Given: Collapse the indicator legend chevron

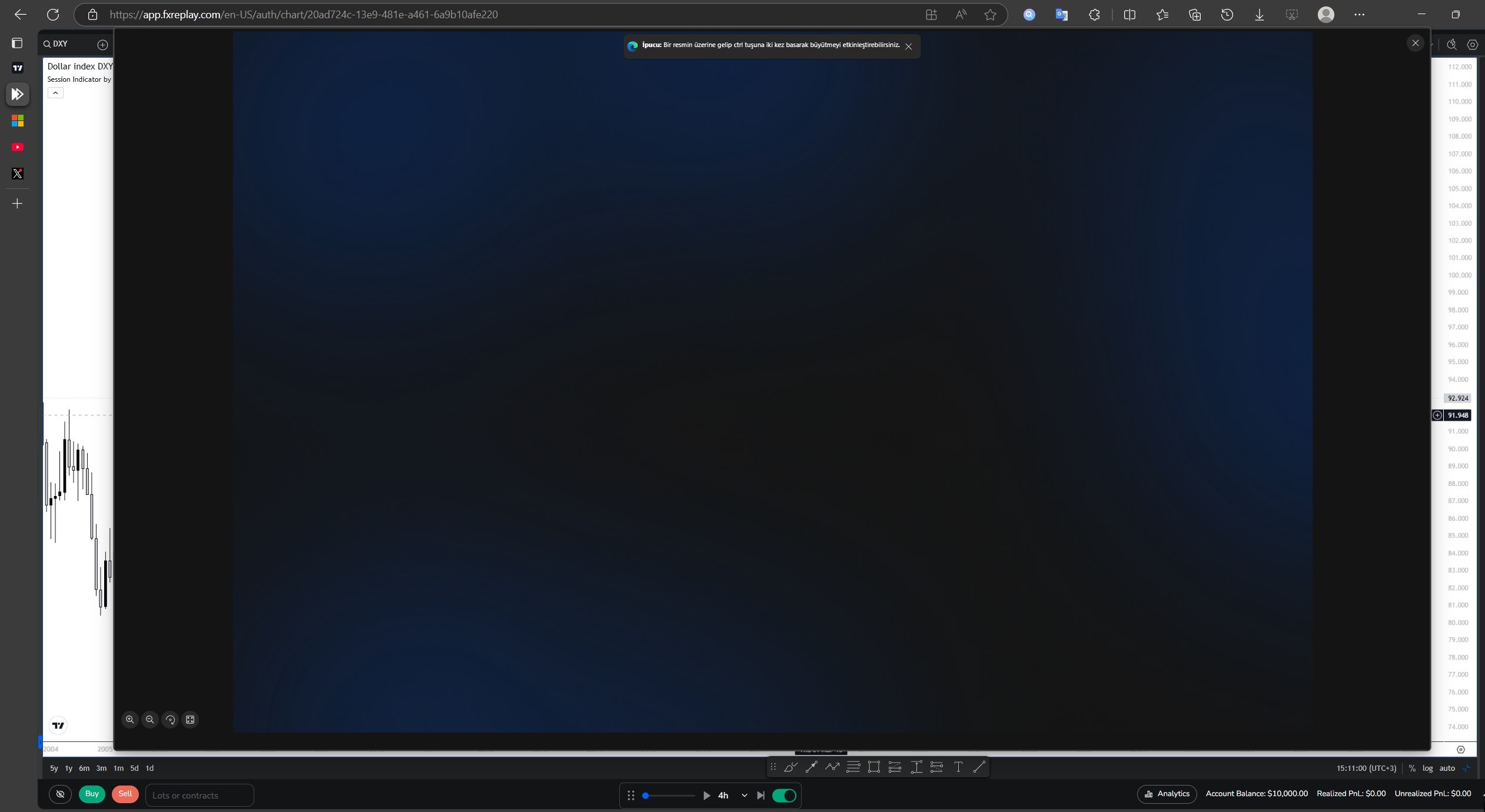Looking at the screenshot, I should coord(55,93).
